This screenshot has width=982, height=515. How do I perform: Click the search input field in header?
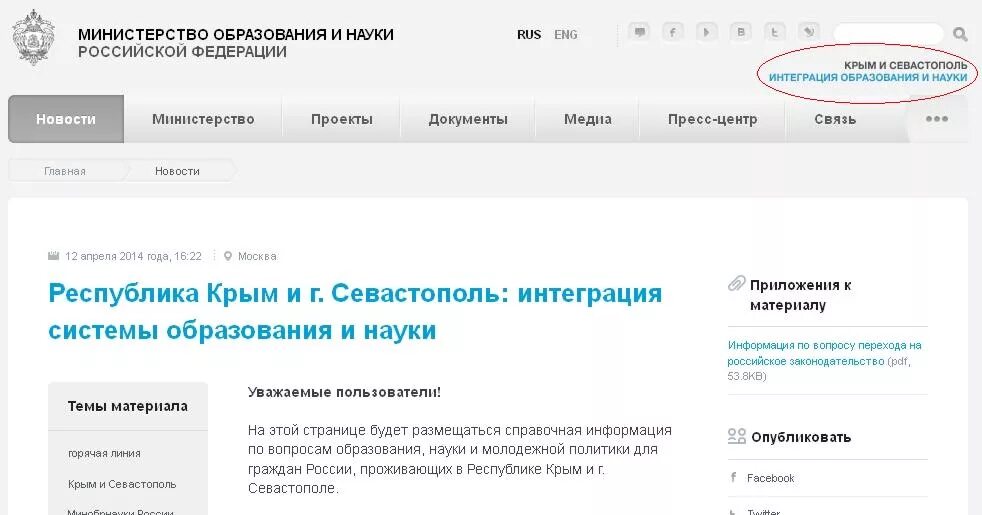pyautogui.click(x=888, y=34)
